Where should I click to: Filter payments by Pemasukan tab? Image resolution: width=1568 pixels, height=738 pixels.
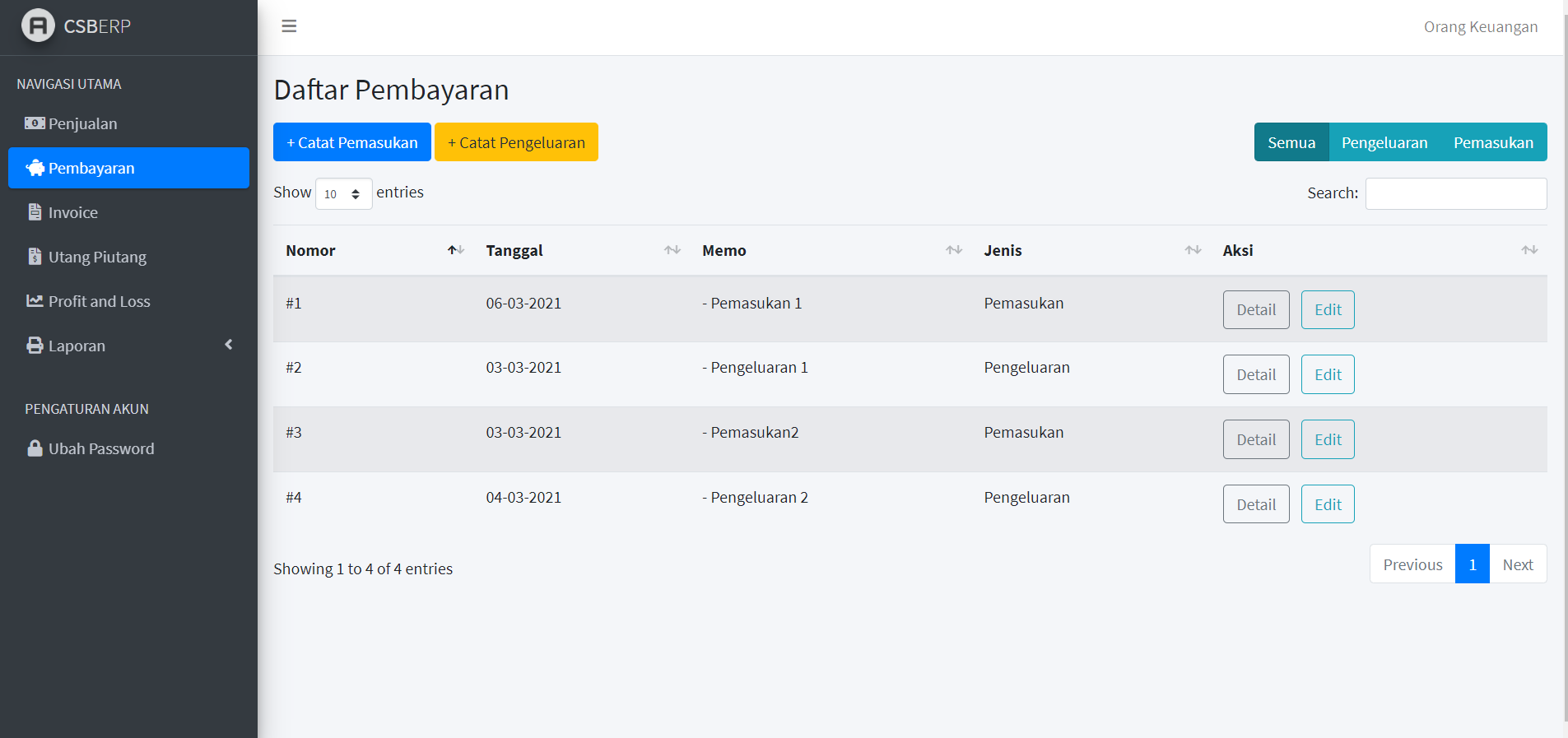pos(1493,142)
